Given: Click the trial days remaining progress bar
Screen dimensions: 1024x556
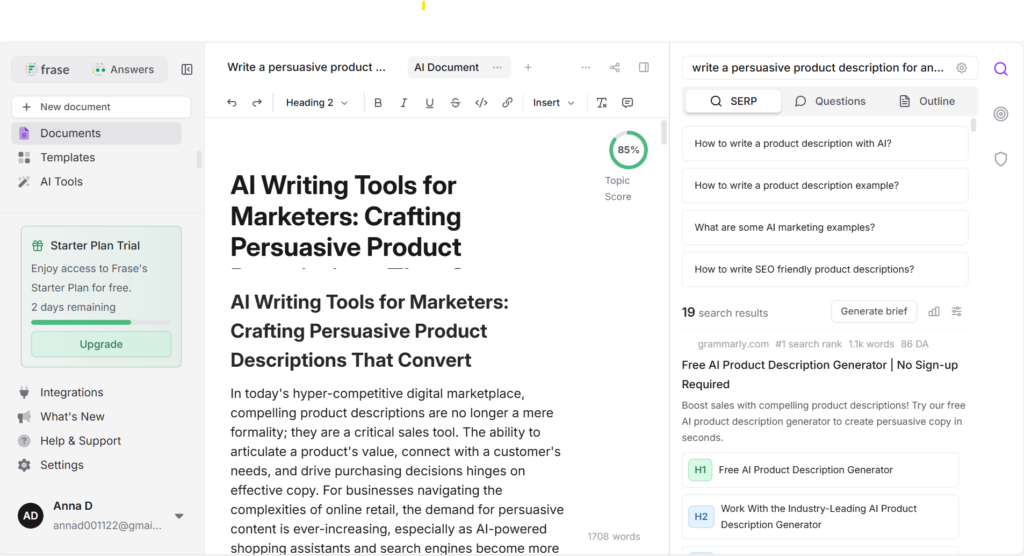Looking at the screenshot, I should coord(101,322).
